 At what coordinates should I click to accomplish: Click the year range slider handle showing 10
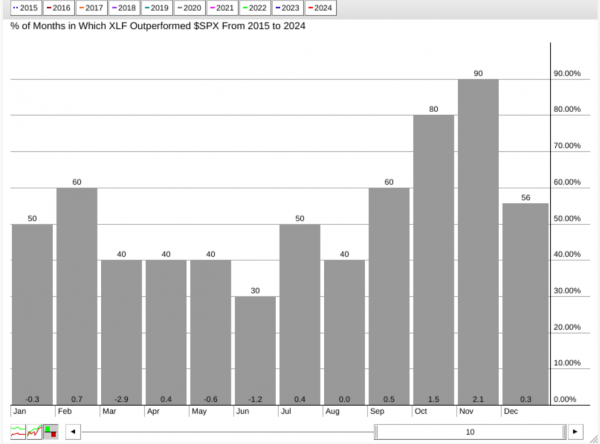pyautogui.click(x=470, y=432)
